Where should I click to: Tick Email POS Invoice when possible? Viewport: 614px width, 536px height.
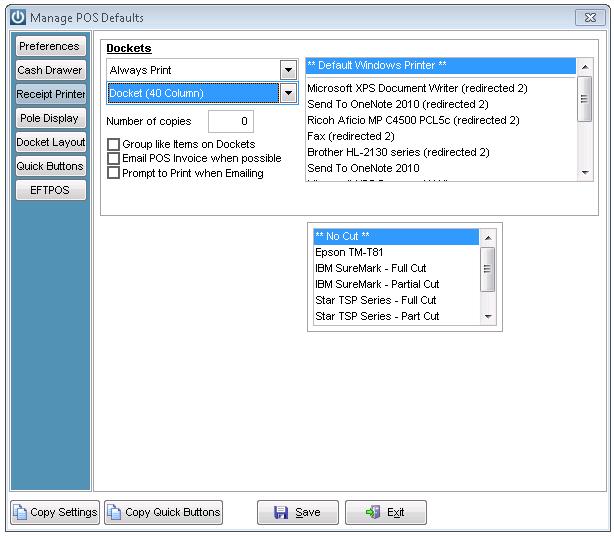pyautogui.click(x=114, y=159)
